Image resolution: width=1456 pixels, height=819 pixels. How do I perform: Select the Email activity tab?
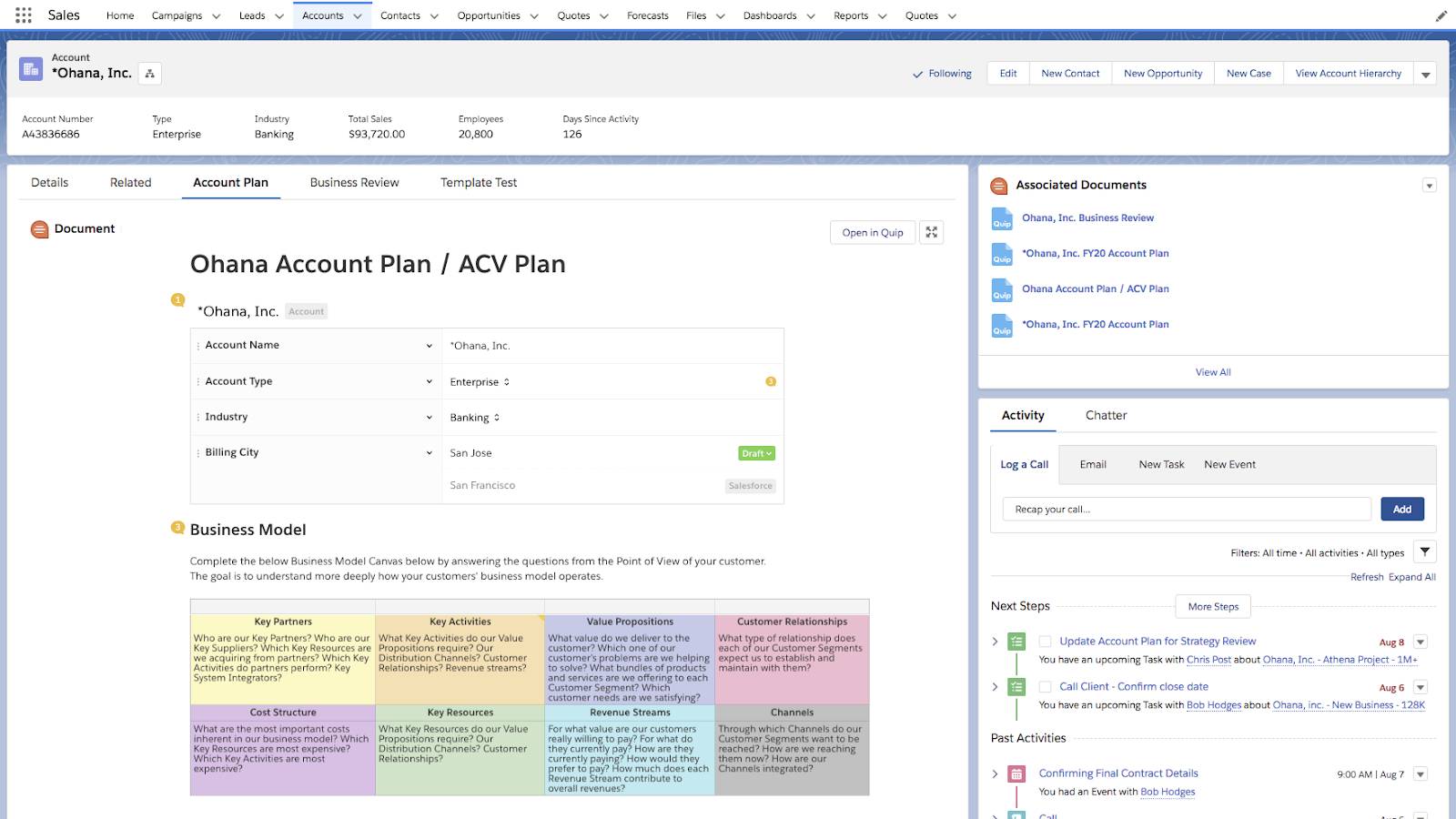(1093, 465)
